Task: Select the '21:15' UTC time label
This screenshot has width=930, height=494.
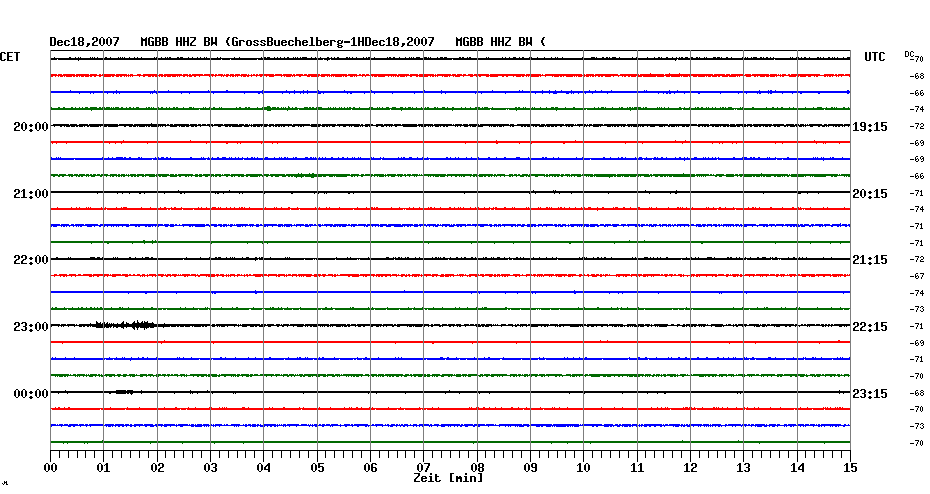Action: (x=870, y=260)
